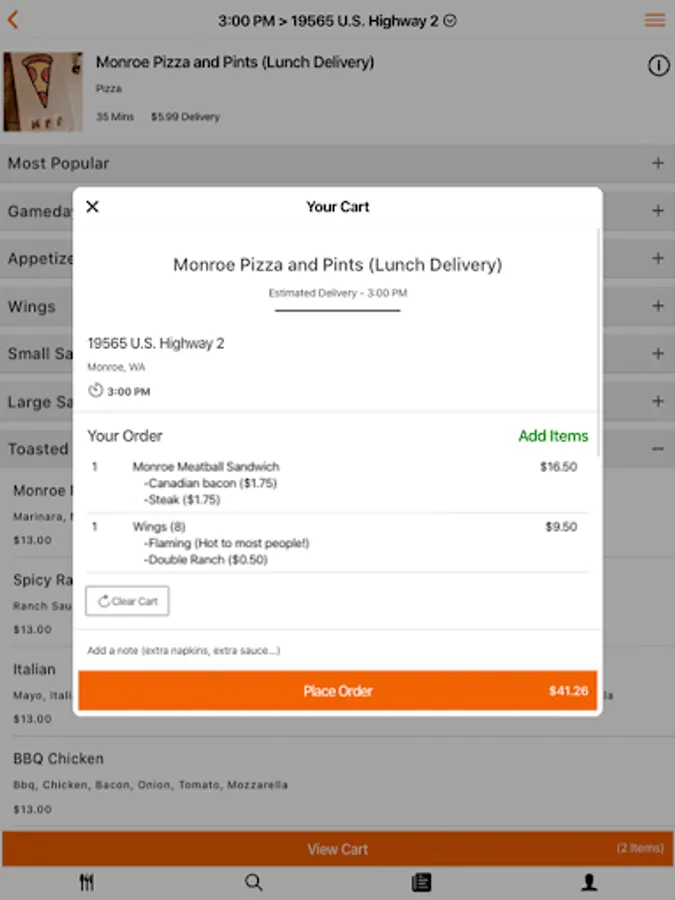Close the Your Cart dialog
This screenshot has height=900, width=675.
pyautogui.click(x=93, y=207)
